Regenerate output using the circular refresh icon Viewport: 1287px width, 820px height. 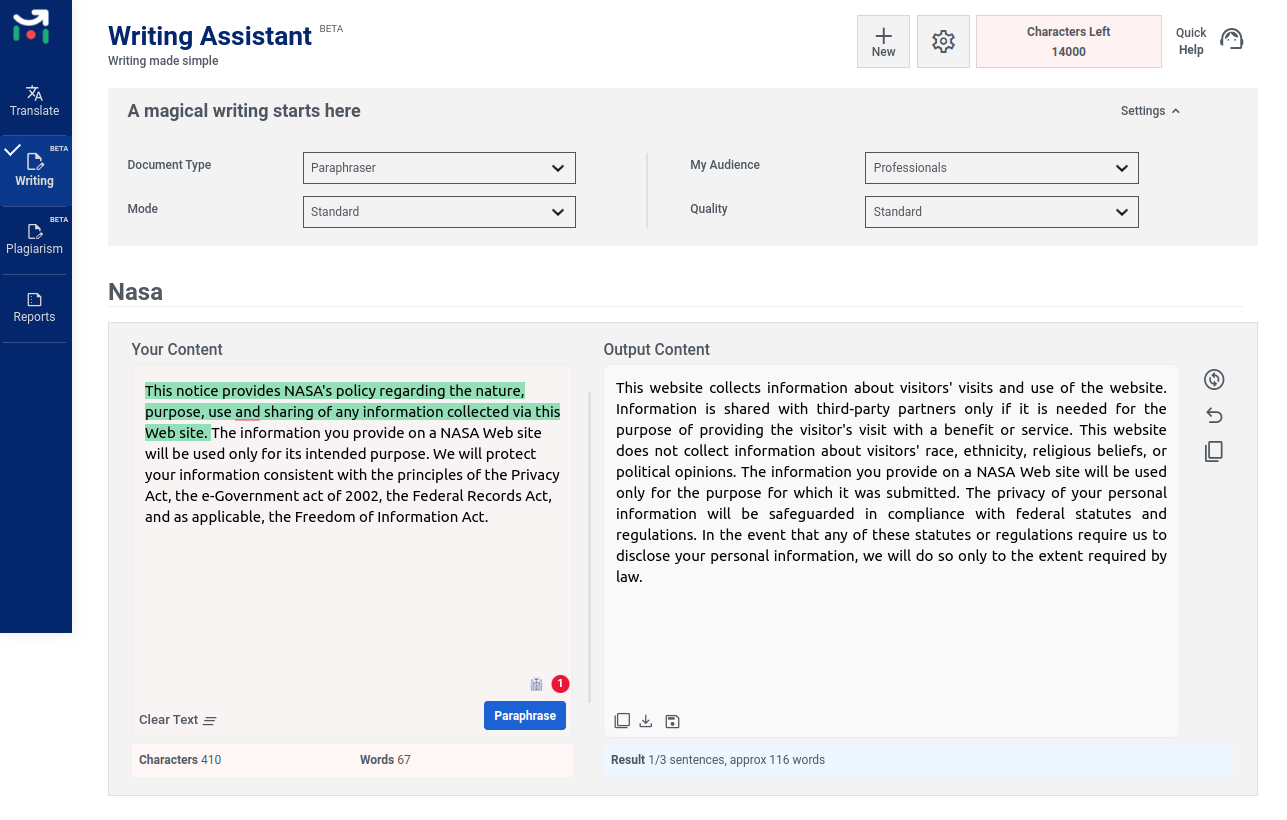coord(1213,379)
